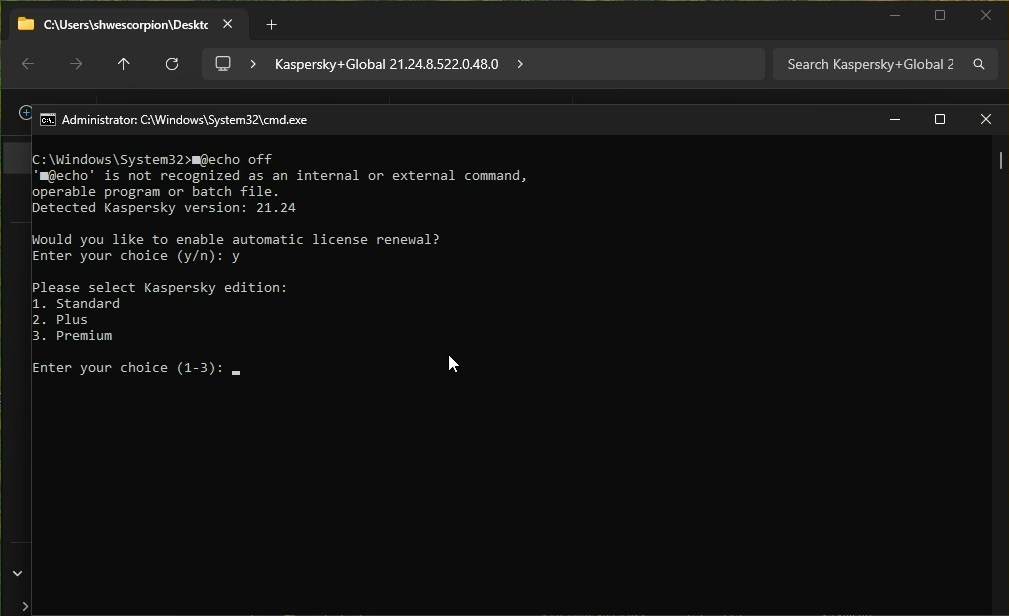Click the Back arrow in File Explorer
Image resolution: width=1009 pixels, height=616 pixels.
click(28, 64)
